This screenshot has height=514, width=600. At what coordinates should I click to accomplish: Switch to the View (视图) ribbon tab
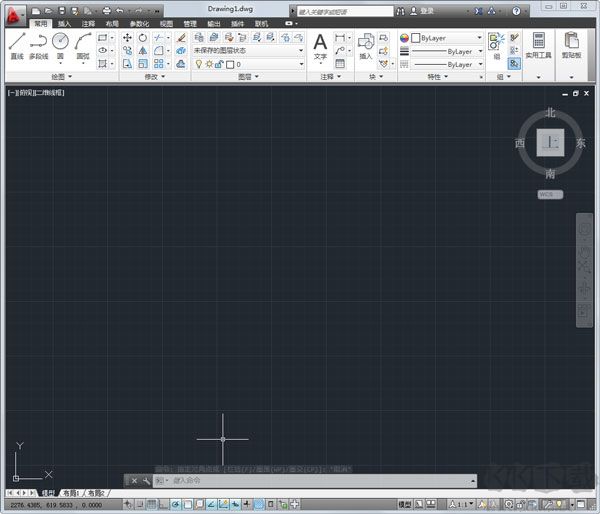point(166,24)
